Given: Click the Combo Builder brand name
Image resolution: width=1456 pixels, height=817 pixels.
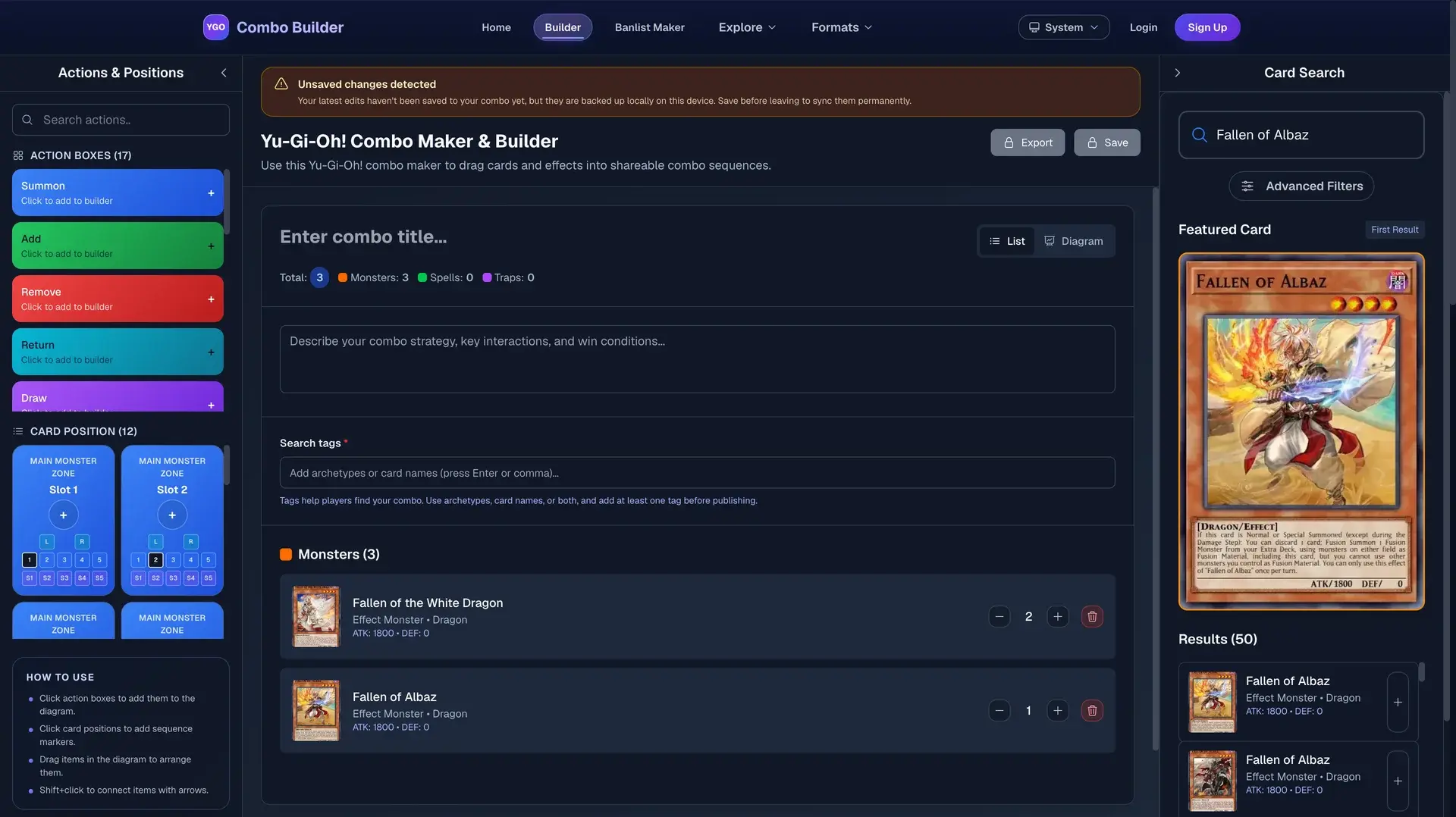Looking at the screenshot, I should click(290, 27).
